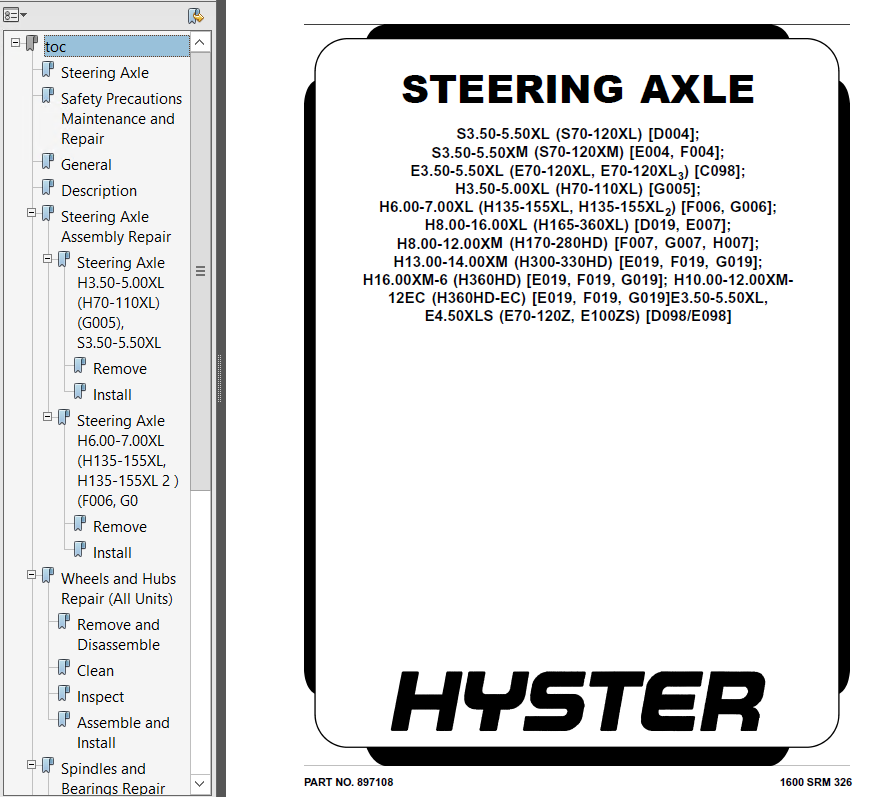Click the STEERING AXLE document title
Image resolution: width=883 pixels, height=797 pixels.
click(x=578, y=89)
